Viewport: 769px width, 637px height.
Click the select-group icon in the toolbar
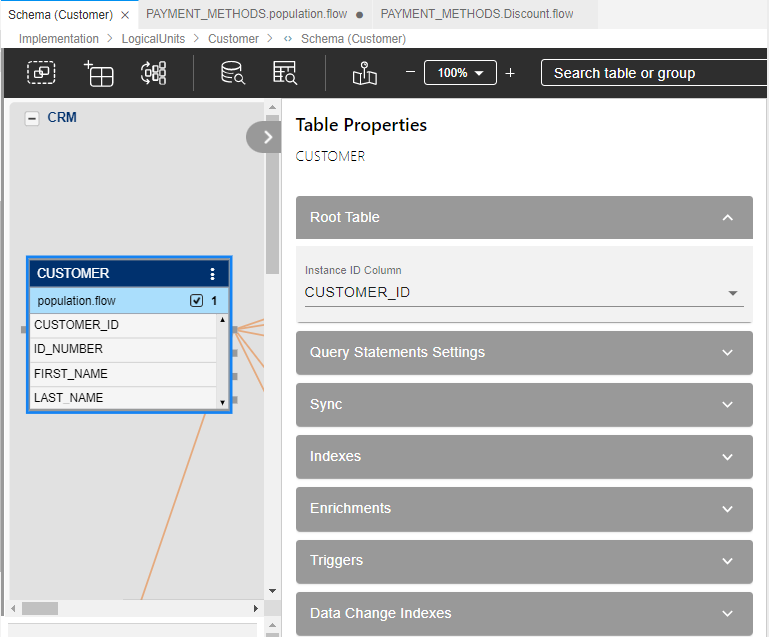pos(41,73)
